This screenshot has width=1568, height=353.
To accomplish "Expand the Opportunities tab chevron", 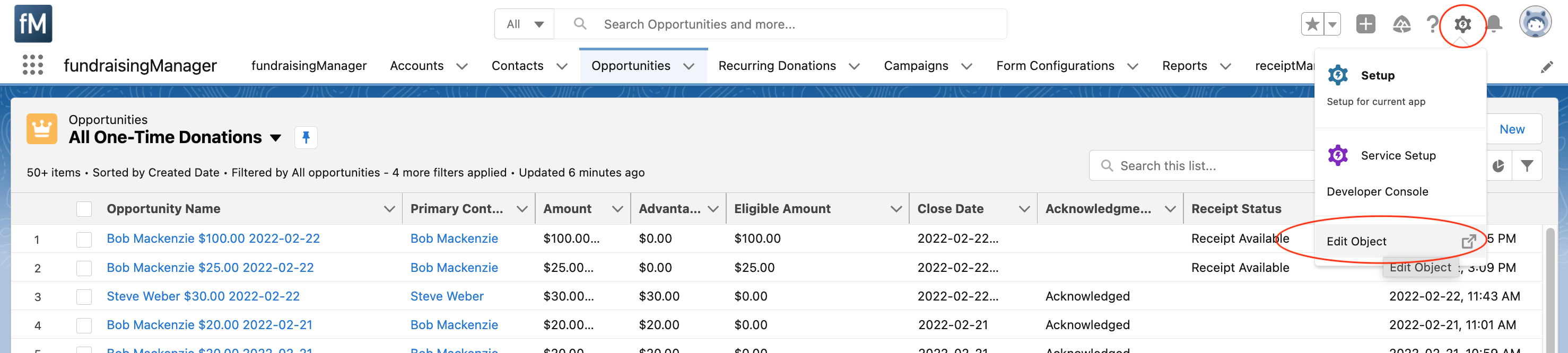I will pyautogui.click(x=689, y=66).
